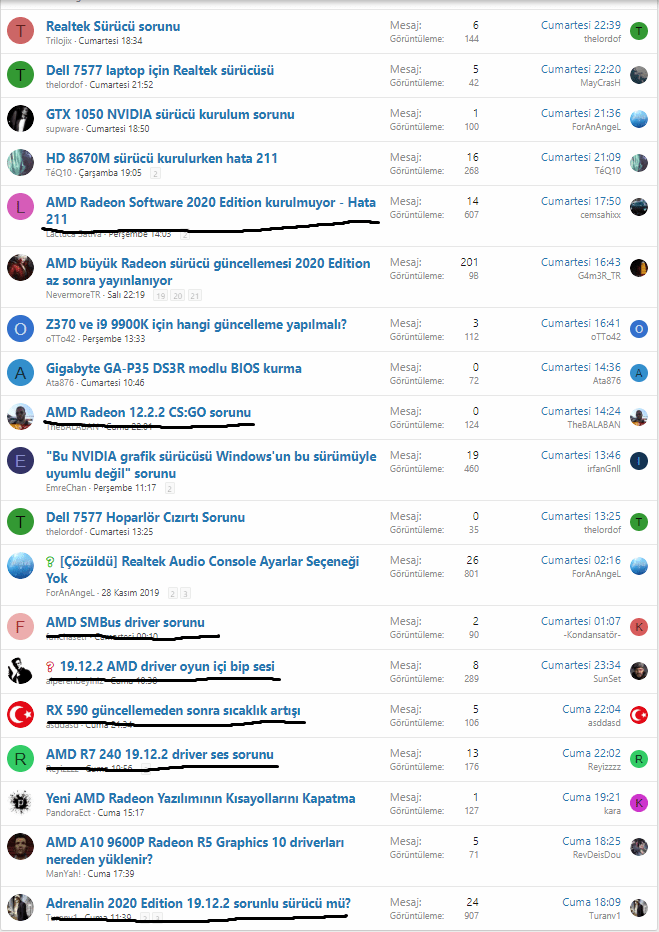Click supware's avatar on the GTX 1050 thread
659x932 pixels.
point(20,118)
